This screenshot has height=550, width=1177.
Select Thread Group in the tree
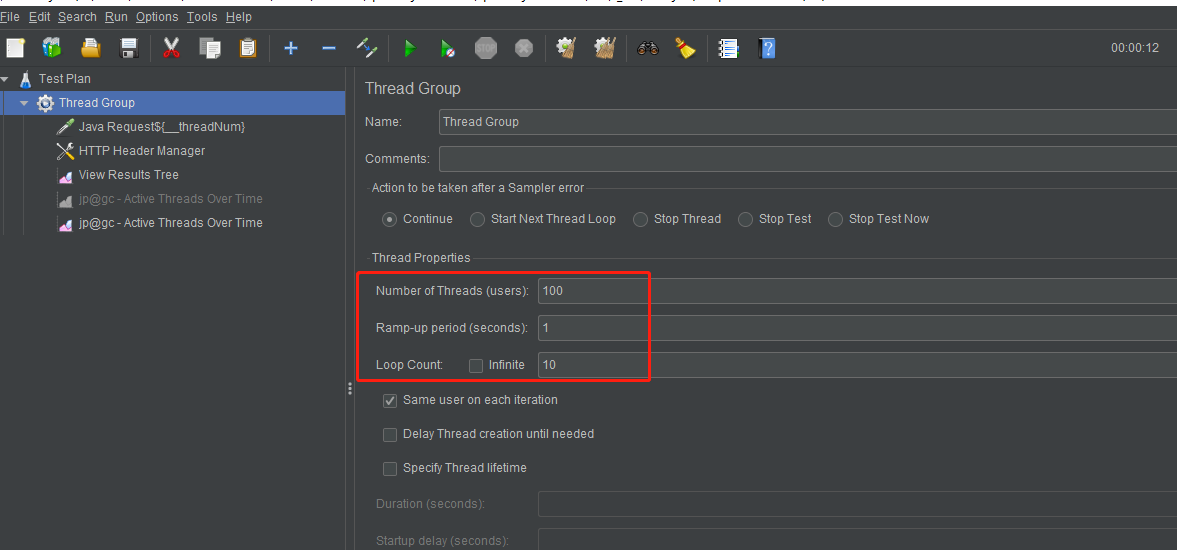coord(97,103)
